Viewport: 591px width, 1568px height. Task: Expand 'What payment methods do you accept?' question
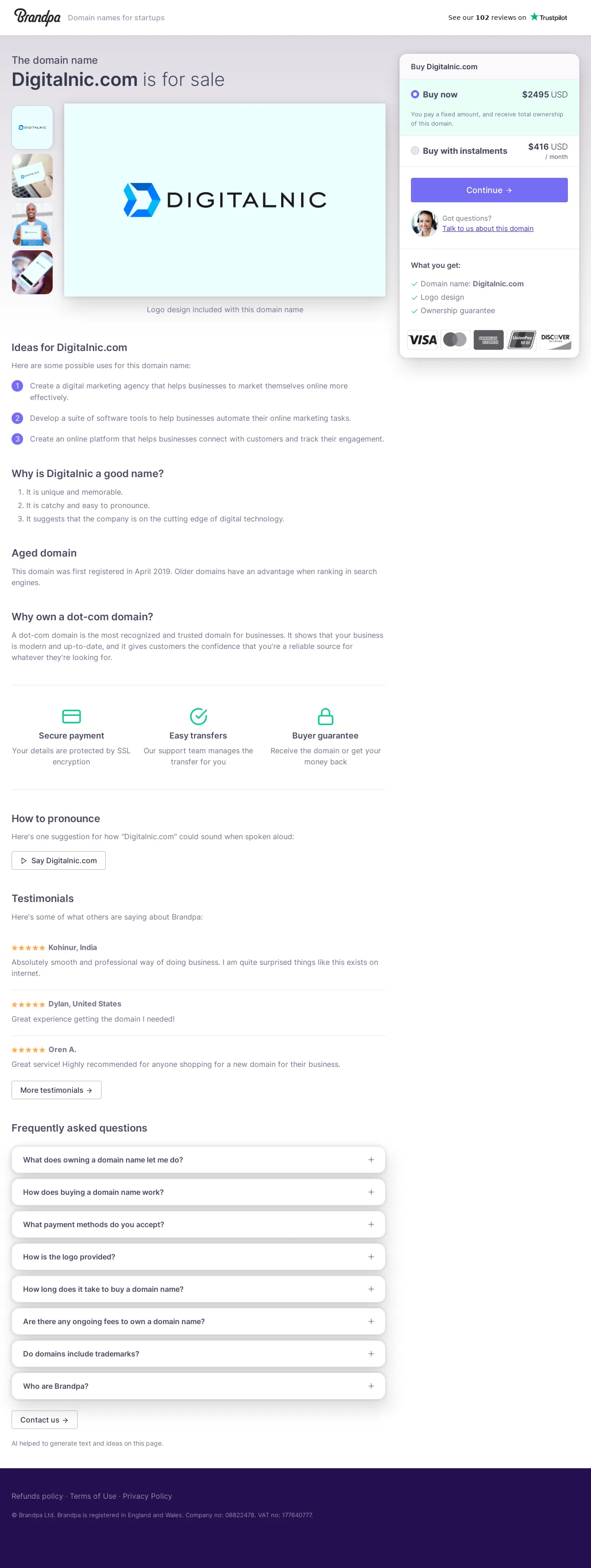199,1224
